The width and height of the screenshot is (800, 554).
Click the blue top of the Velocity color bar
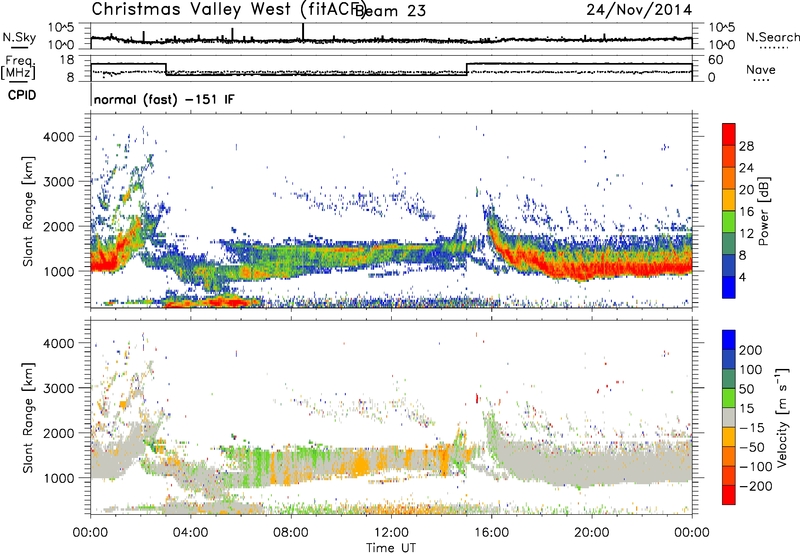pos(729,339)
